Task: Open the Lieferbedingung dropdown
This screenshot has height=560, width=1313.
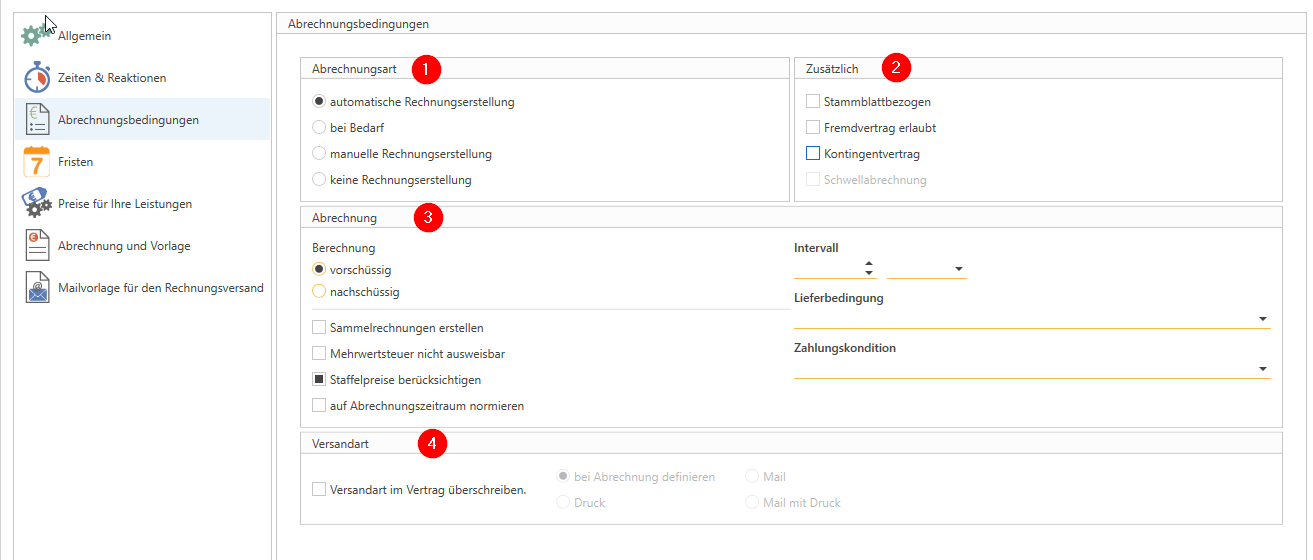Action: pyautogui.click(x=1264, y=319)
